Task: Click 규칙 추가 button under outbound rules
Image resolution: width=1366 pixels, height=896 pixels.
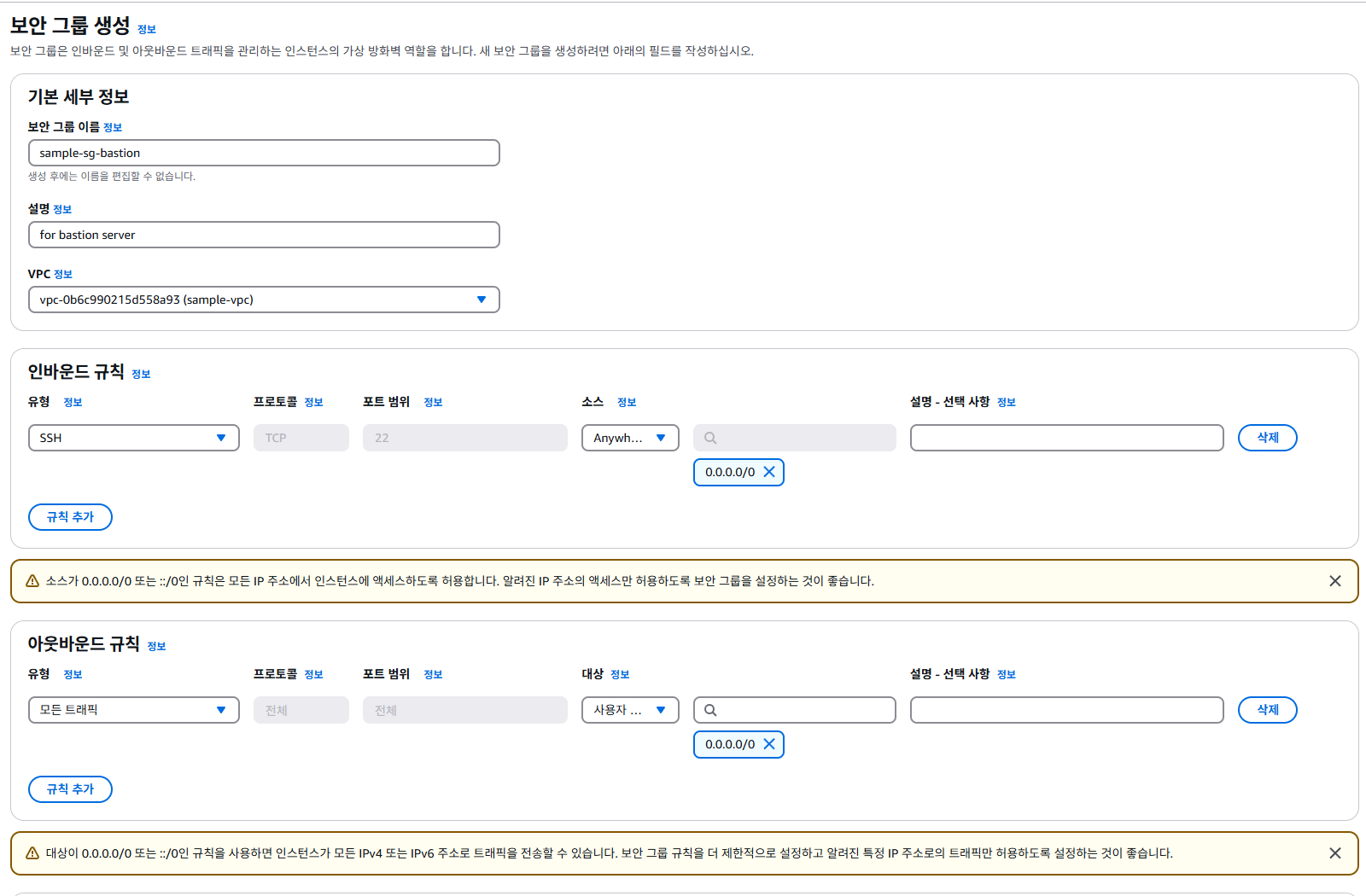Action: [70, 789]
